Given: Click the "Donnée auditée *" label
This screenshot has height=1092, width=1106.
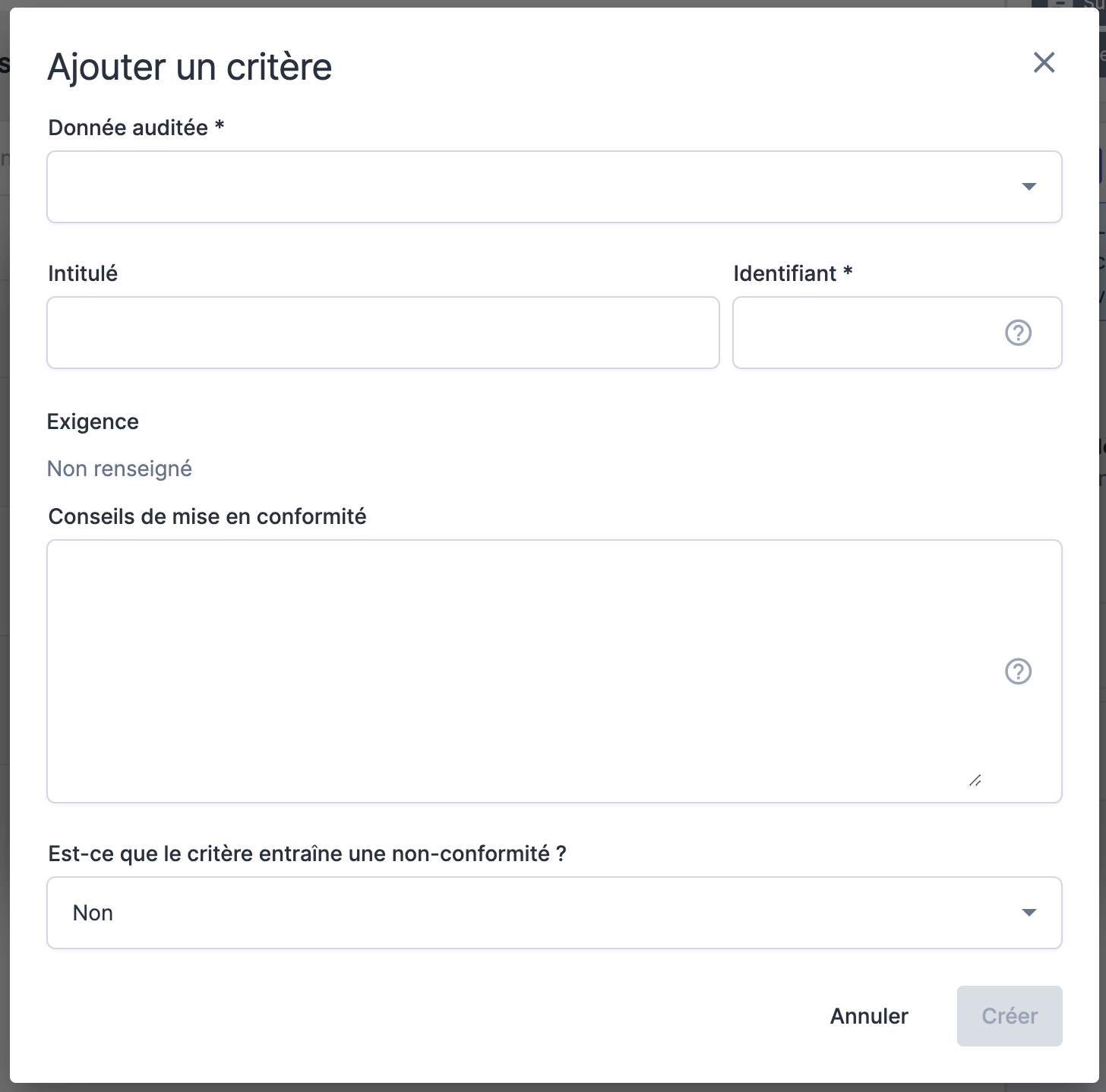Looking at the screenshot, I should tap(136, 128).
